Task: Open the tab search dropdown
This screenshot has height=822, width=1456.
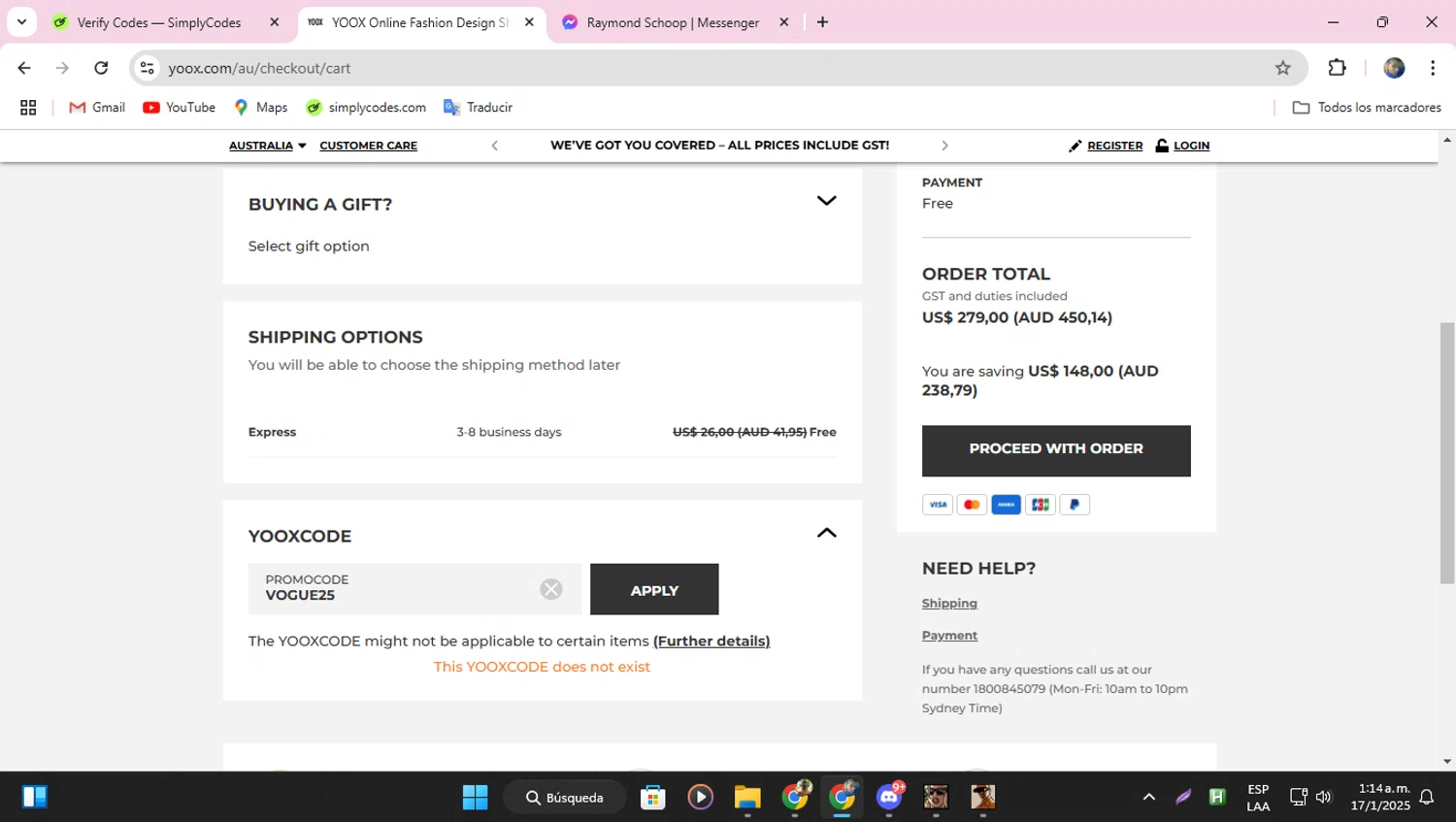Action: tap(21, 22)
